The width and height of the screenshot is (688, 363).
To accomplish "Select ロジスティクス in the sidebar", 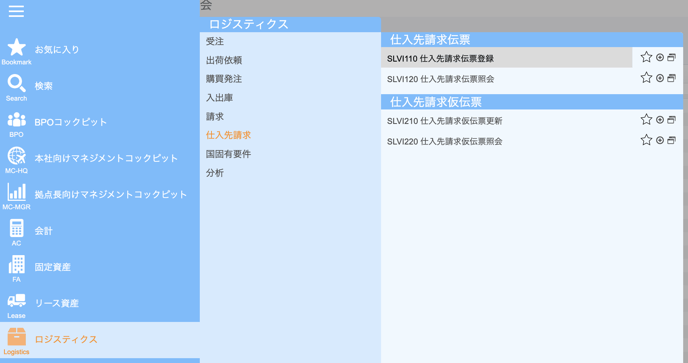I will click(x=66, y=339).
